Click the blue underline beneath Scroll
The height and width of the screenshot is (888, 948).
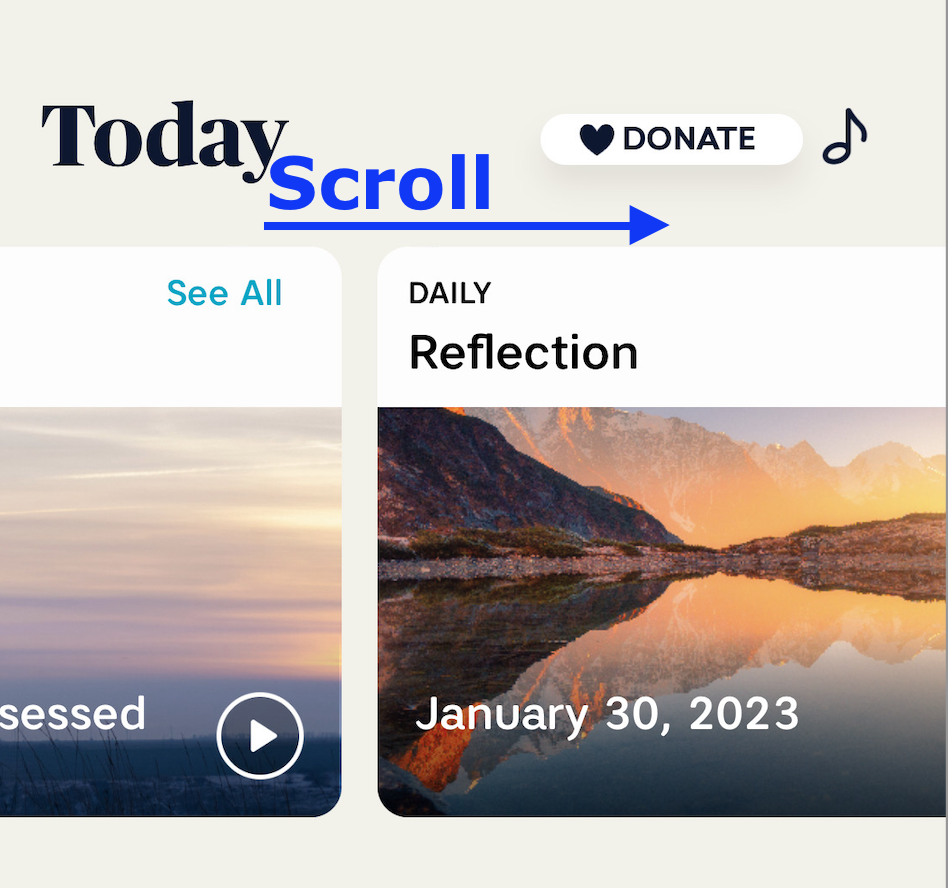pos(446,225)
